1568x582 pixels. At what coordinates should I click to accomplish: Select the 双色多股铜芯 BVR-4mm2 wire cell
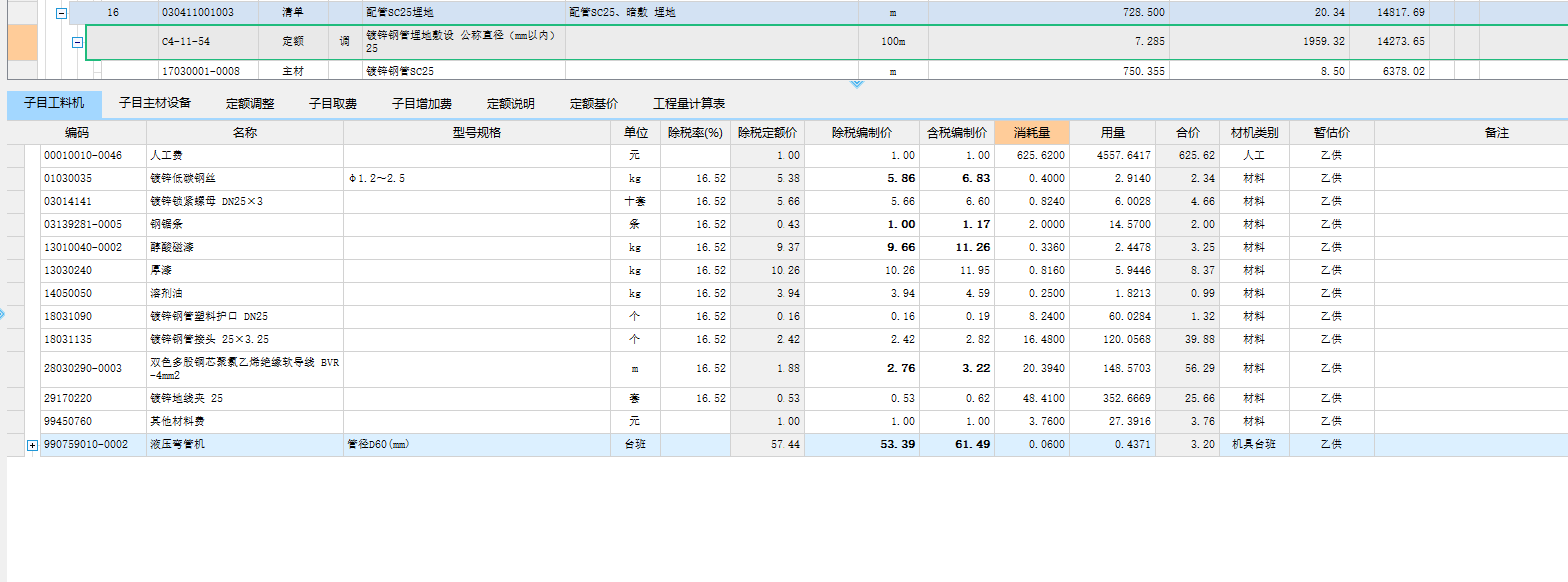click(245, 369)
